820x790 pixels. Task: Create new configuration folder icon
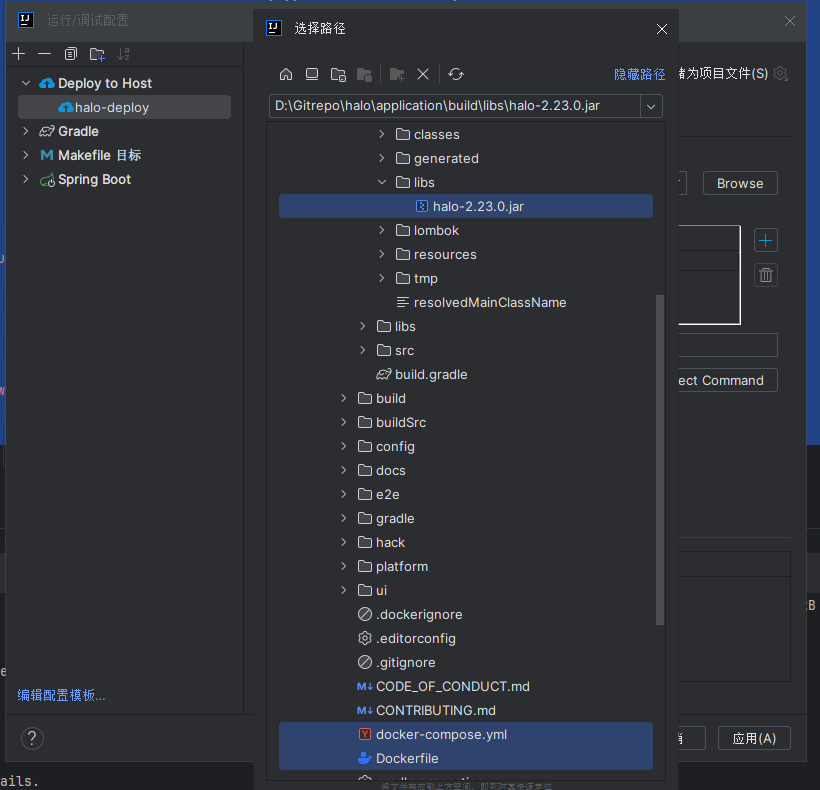[97, 54]
